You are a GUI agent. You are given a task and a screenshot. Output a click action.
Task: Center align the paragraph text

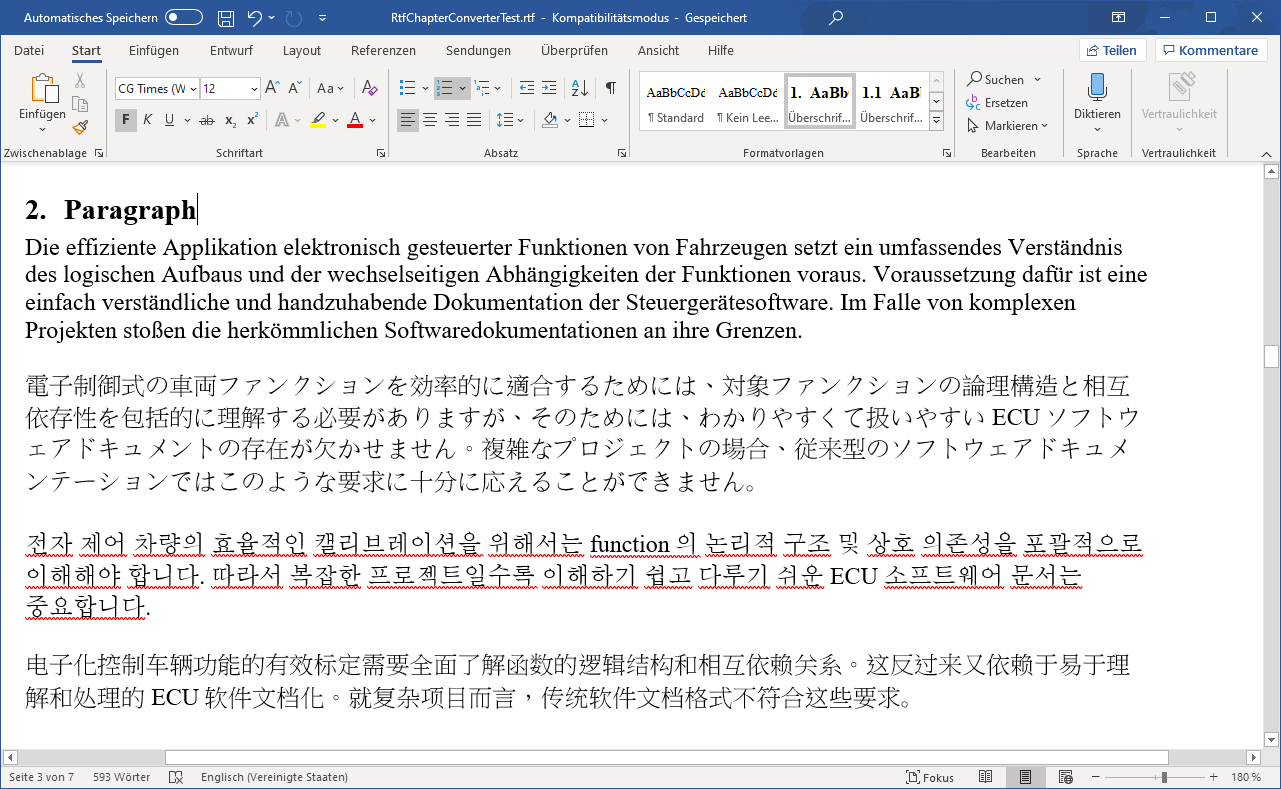click(429, 120)
